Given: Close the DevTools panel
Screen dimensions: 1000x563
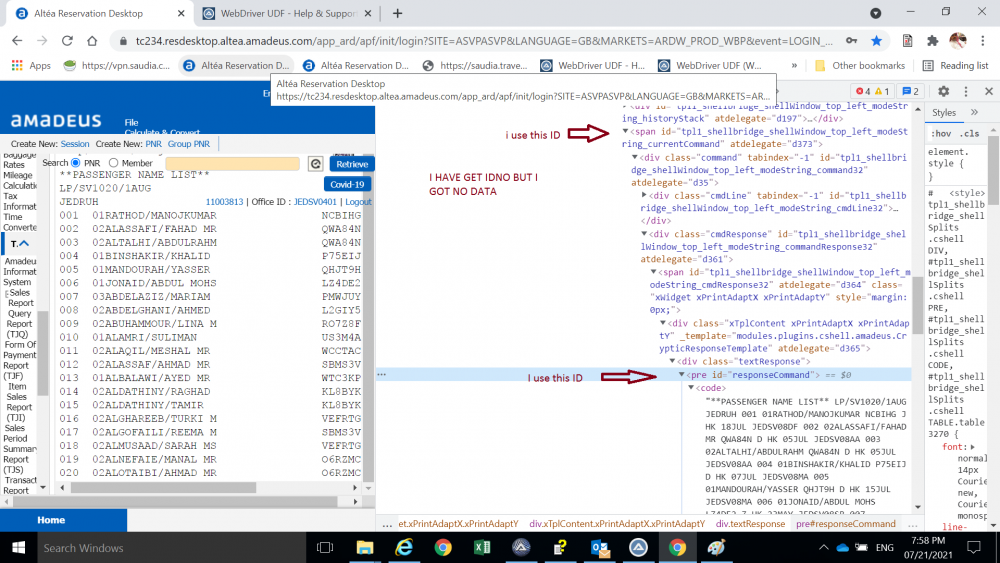Looking at the screenshot, I should coord(989,91).
